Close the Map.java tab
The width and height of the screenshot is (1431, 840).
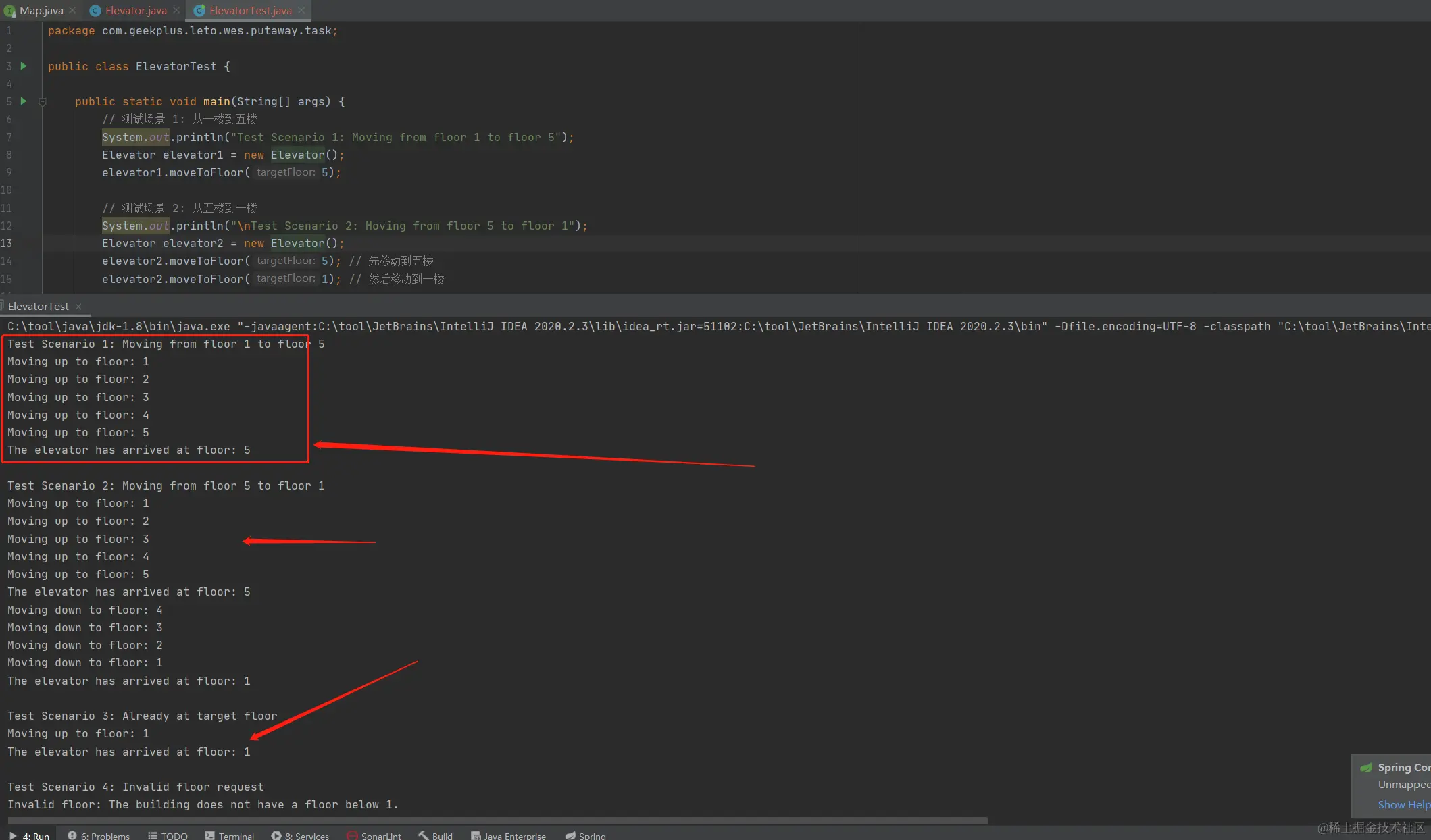[x=72, y=10]
